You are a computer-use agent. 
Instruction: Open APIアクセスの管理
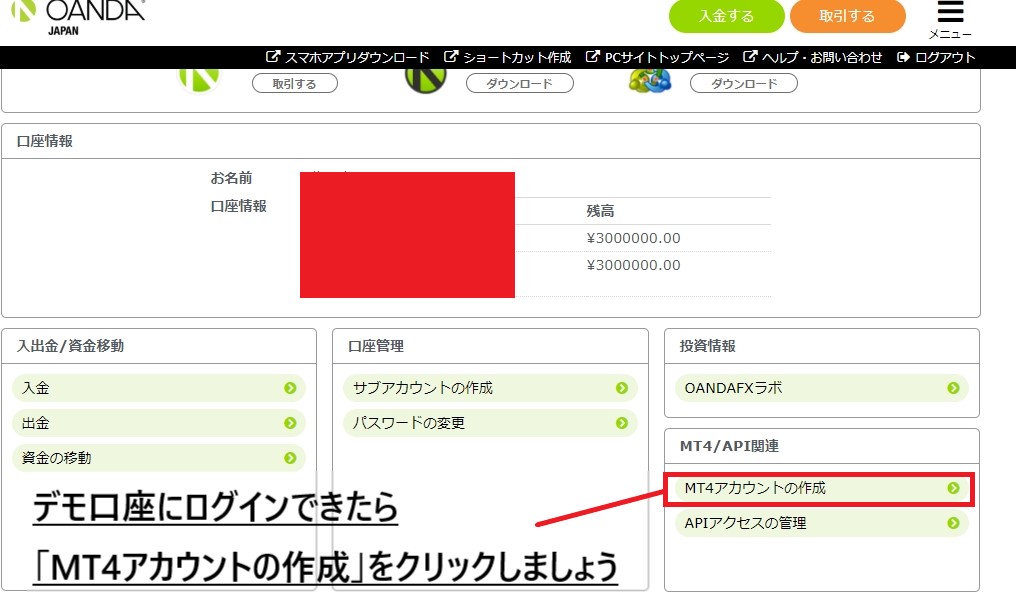[x=822, y=522]
